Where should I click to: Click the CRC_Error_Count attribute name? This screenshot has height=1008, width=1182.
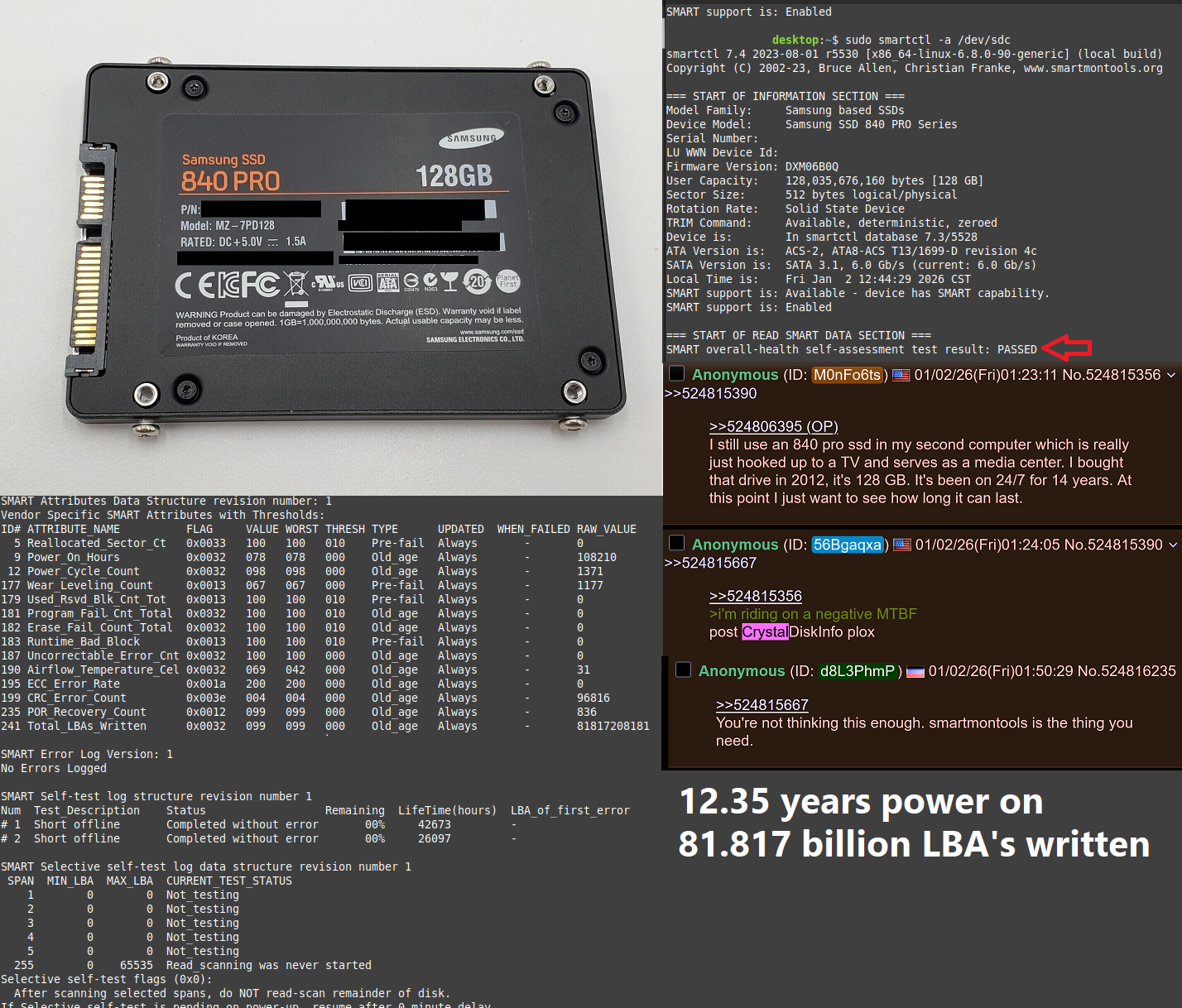click(77, 698)
